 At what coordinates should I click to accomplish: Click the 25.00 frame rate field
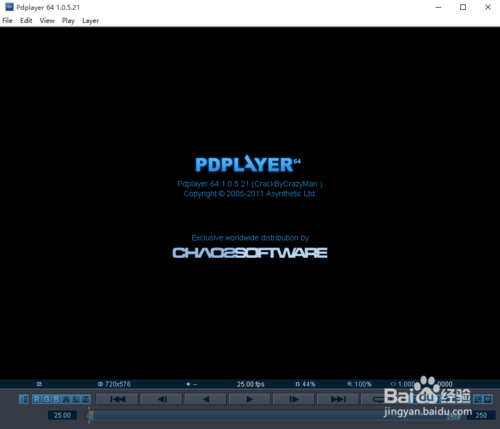click(x=62, y=415)
